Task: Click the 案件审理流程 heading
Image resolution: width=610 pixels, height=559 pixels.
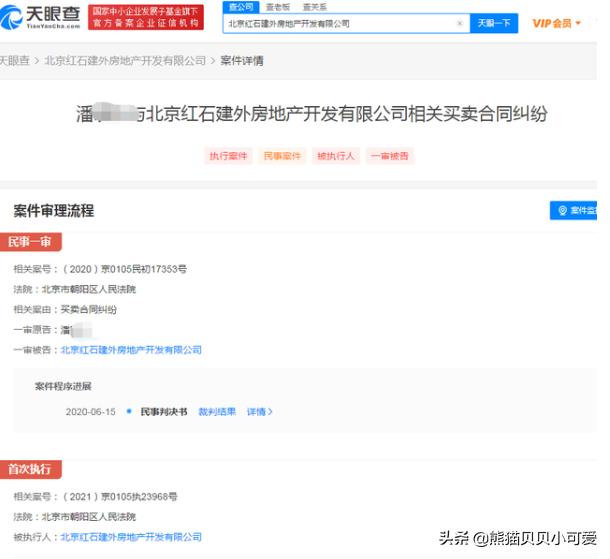Action: tap(54, 210)
